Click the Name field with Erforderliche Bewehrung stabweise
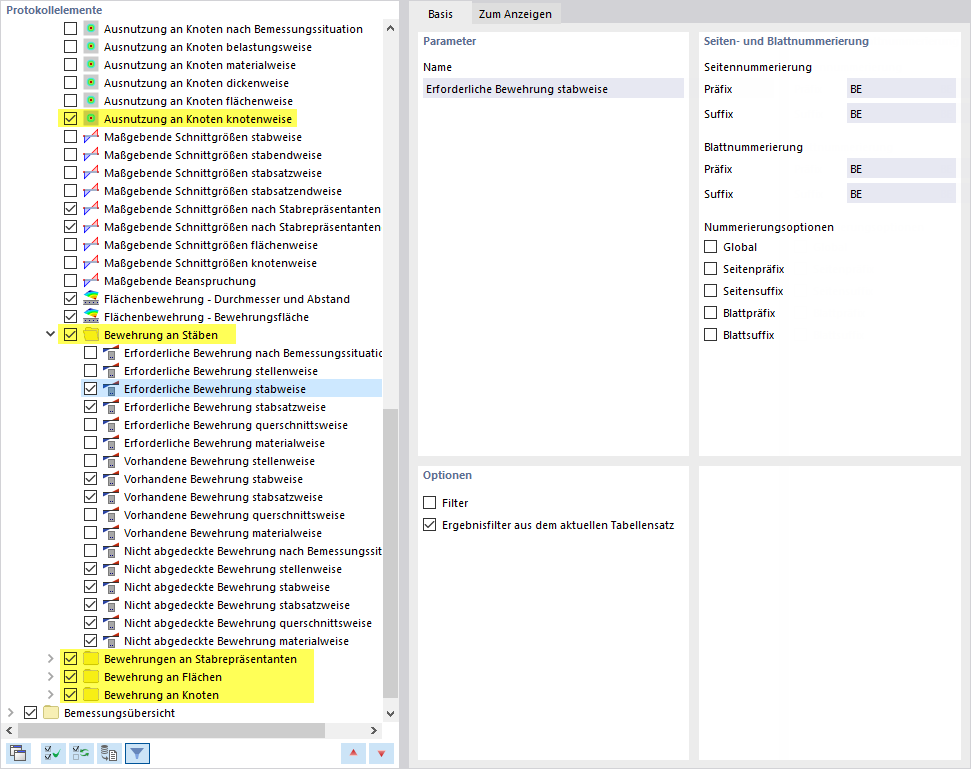This screenshot has height=769, width=971. (x=553, y=89)
